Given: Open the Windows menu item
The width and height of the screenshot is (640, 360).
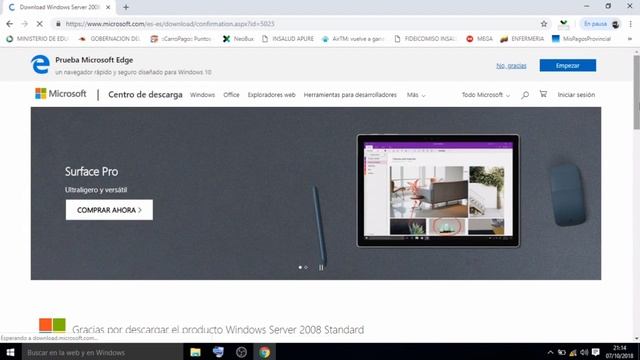Looking at the screenshot, I should (202, 95).
